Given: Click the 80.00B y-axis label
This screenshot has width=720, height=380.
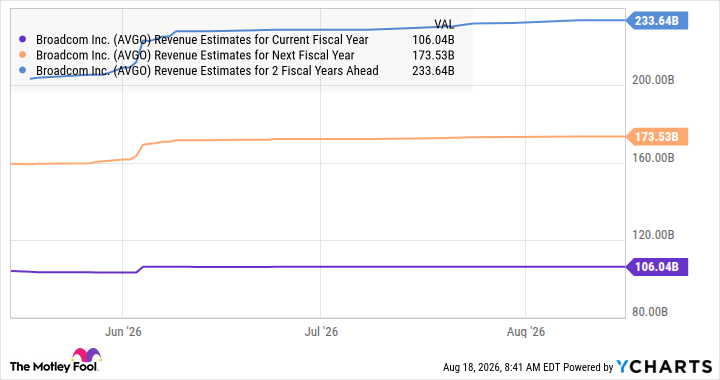Looking at the screenshot, I should click(650, 312).
